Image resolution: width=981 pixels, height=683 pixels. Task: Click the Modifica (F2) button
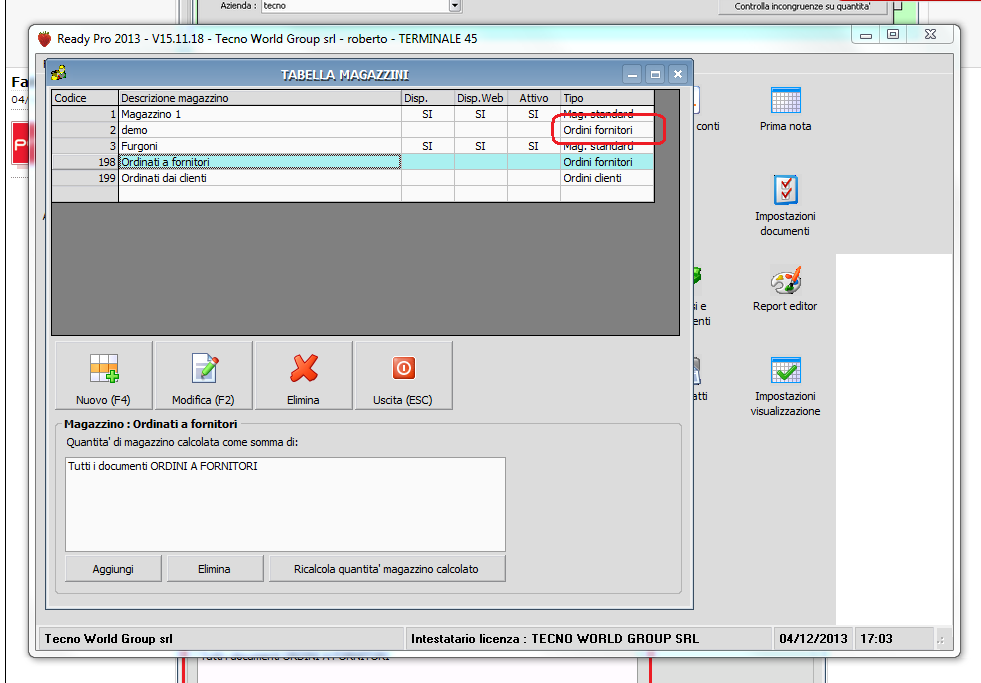point(203,375)
